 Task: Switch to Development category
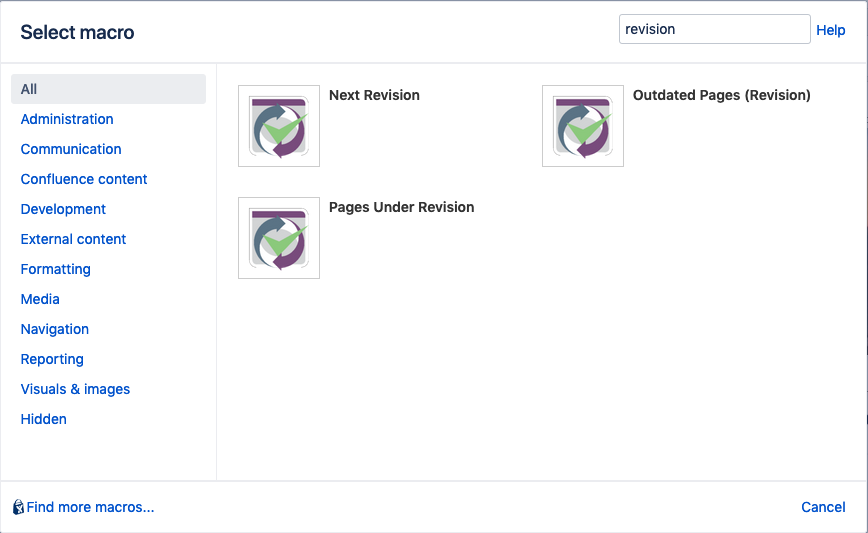coord(63,209)
